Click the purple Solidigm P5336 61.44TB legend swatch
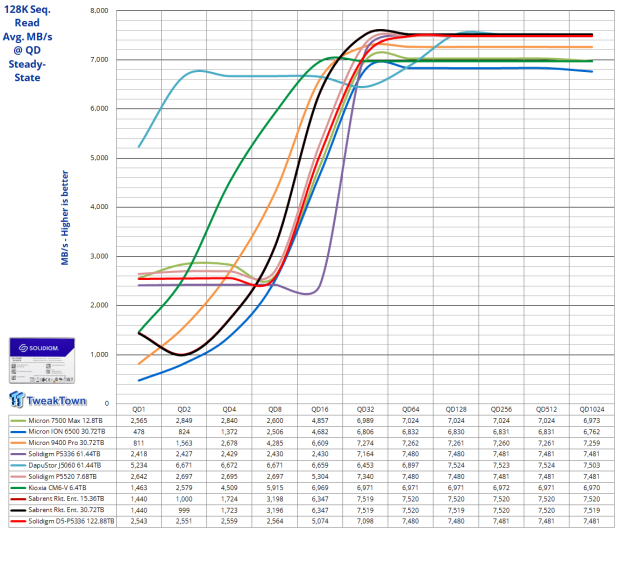 (18, 454)
